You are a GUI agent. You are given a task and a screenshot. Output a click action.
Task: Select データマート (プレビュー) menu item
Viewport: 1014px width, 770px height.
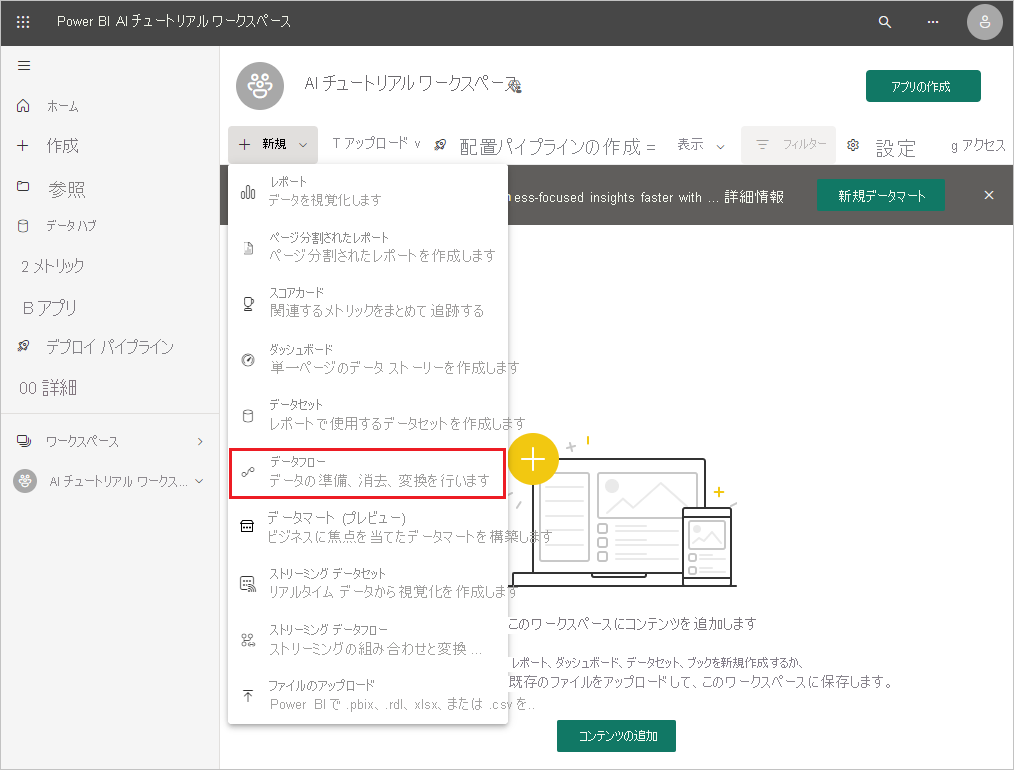click(x=368, y=527)
